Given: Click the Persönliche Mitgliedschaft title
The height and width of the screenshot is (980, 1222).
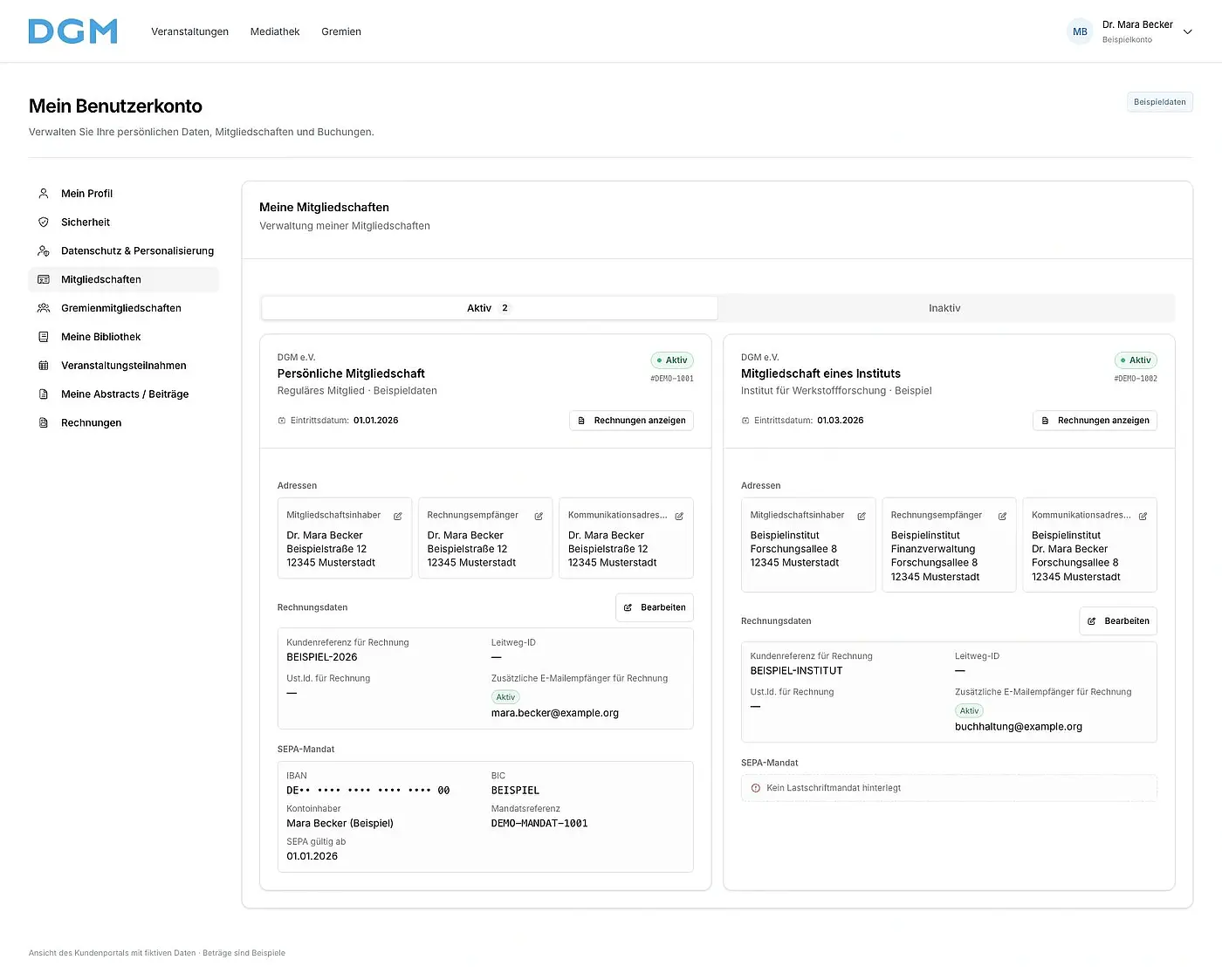Looking at the screenshot, I should 351,373.
